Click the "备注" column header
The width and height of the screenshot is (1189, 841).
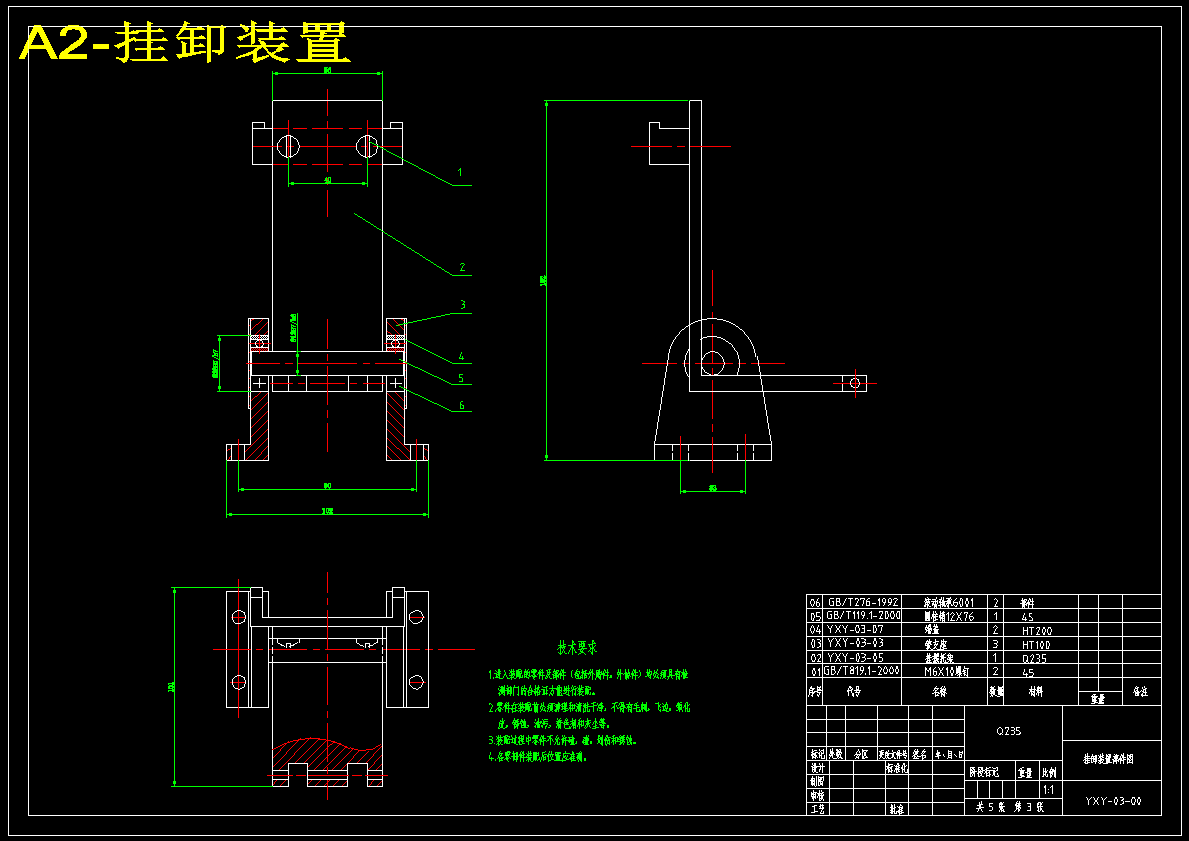click(1140, 692)
